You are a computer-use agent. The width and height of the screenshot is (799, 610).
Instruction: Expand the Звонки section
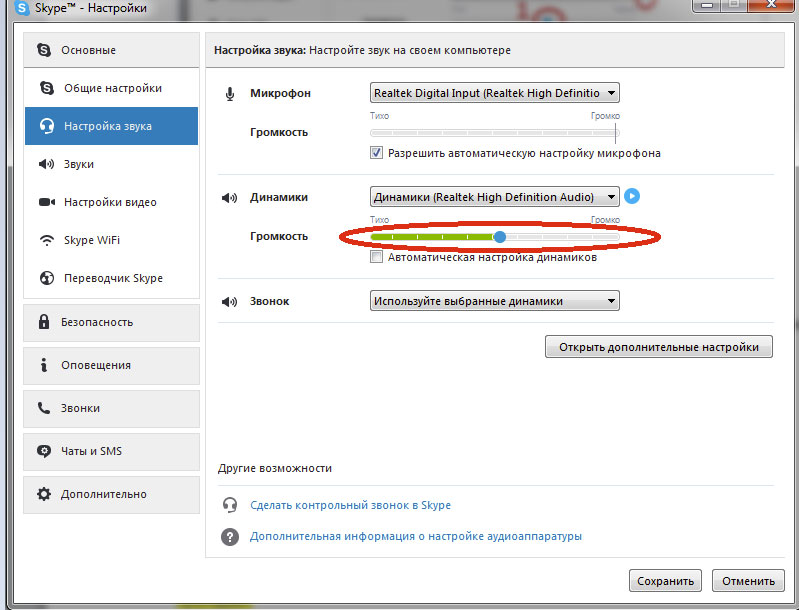click(111, 408)
